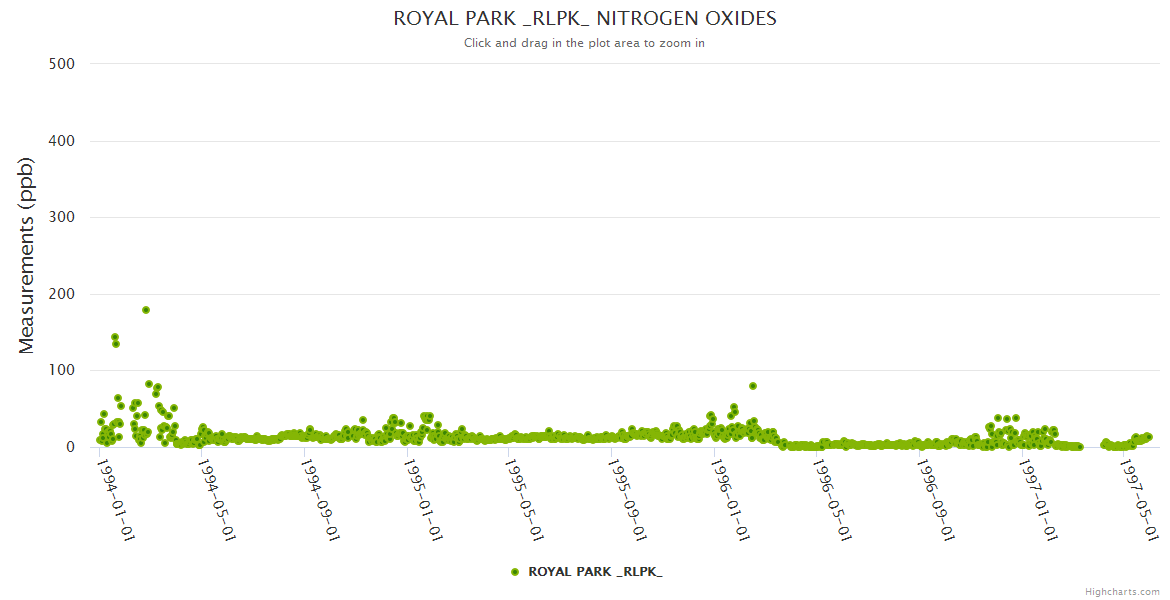Click the green legend marker dot
Image resolution: width=1170 pixels, height=600 pixels.
point(515,571)
